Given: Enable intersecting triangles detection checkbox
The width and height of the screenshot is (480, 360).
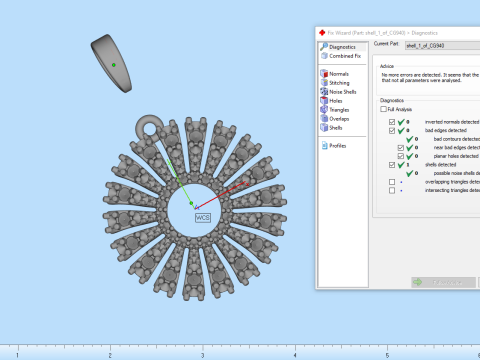Looking at the screenshot, I should click(392, 191).
